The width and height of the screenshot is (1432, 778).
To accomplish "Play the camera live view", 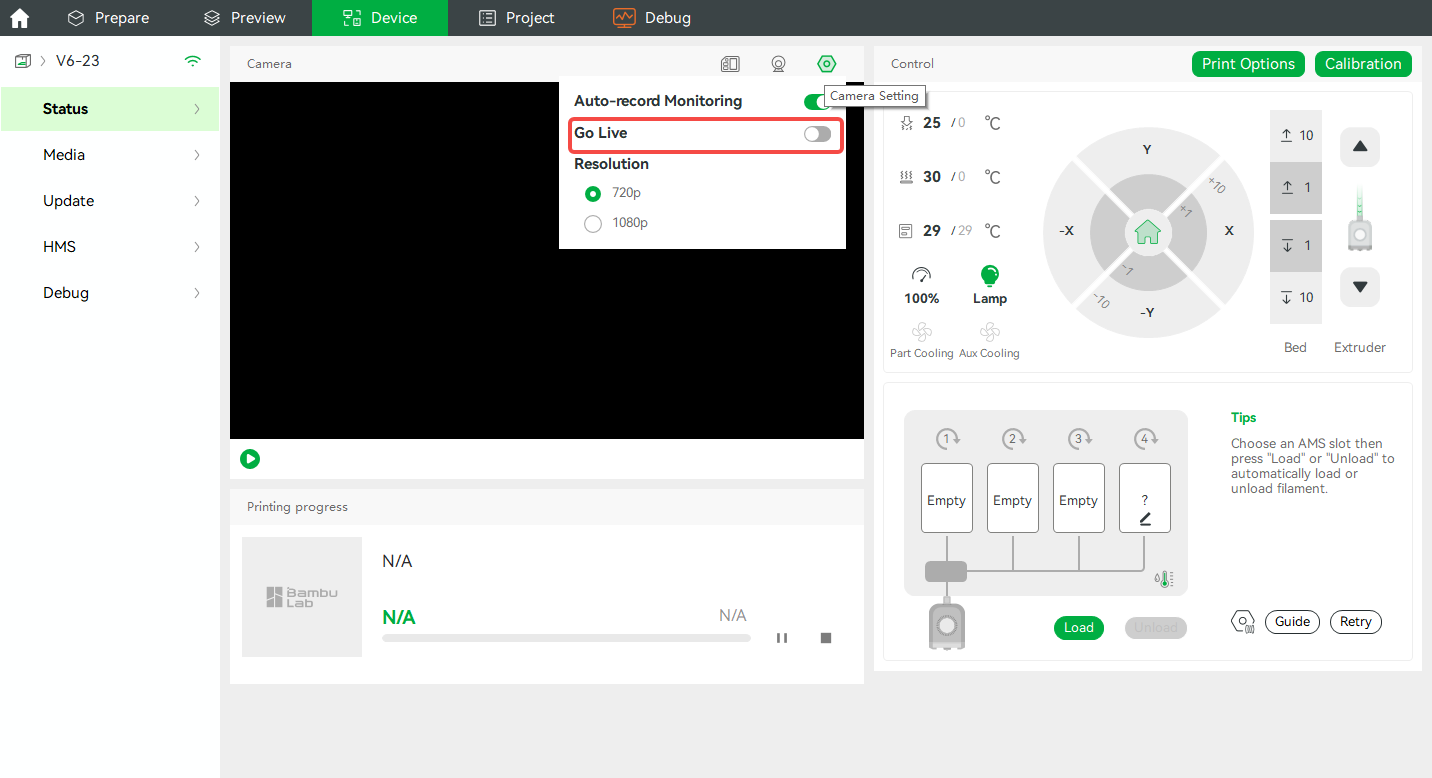I will (250, 459).
